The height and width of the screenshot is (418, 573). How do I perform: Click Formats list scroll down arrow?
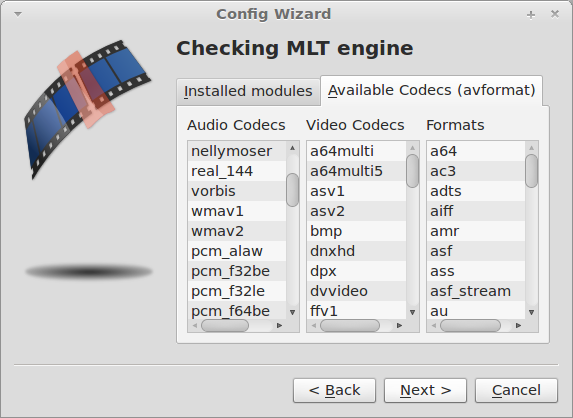(x=532, y=312)
